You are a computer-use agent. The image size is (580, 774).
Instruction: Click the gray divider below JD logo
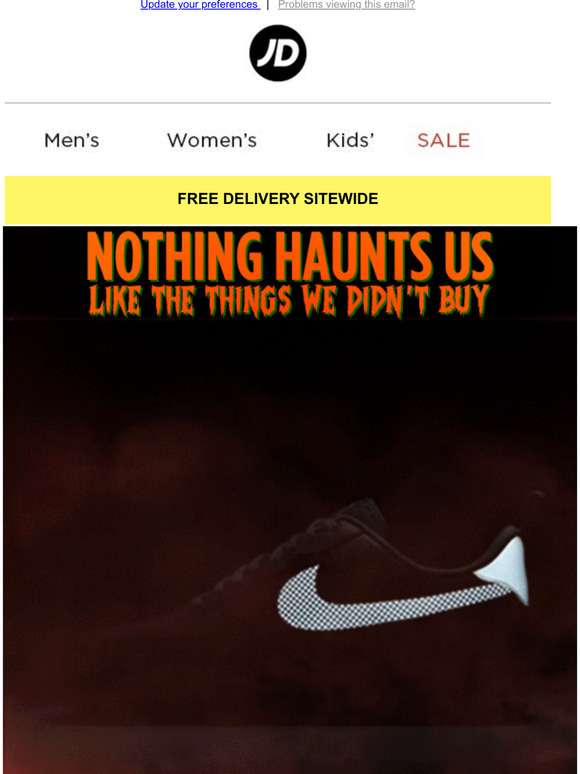pyautogui.click(x=277, y=103)
